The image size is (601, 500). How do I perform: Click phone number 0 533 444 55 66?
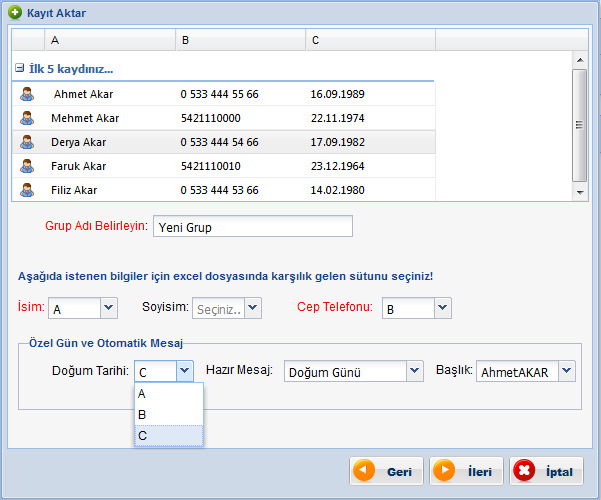pyautogui.click(x=220, y=94)
